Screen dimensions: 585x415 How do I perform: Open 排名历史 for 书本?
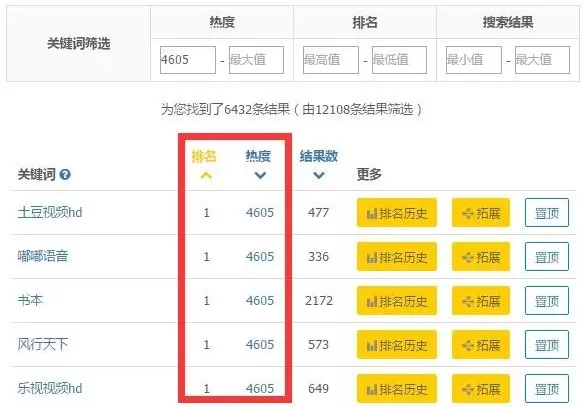pos(397,301)
